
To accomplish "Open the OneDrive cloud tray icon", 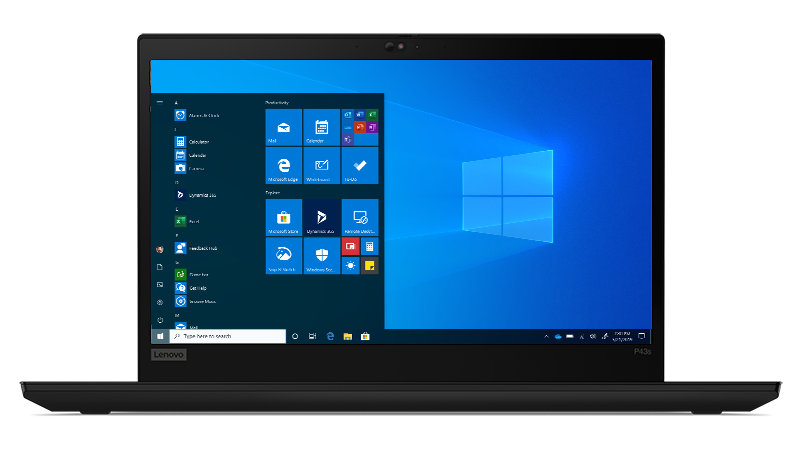I will [558, 336].
